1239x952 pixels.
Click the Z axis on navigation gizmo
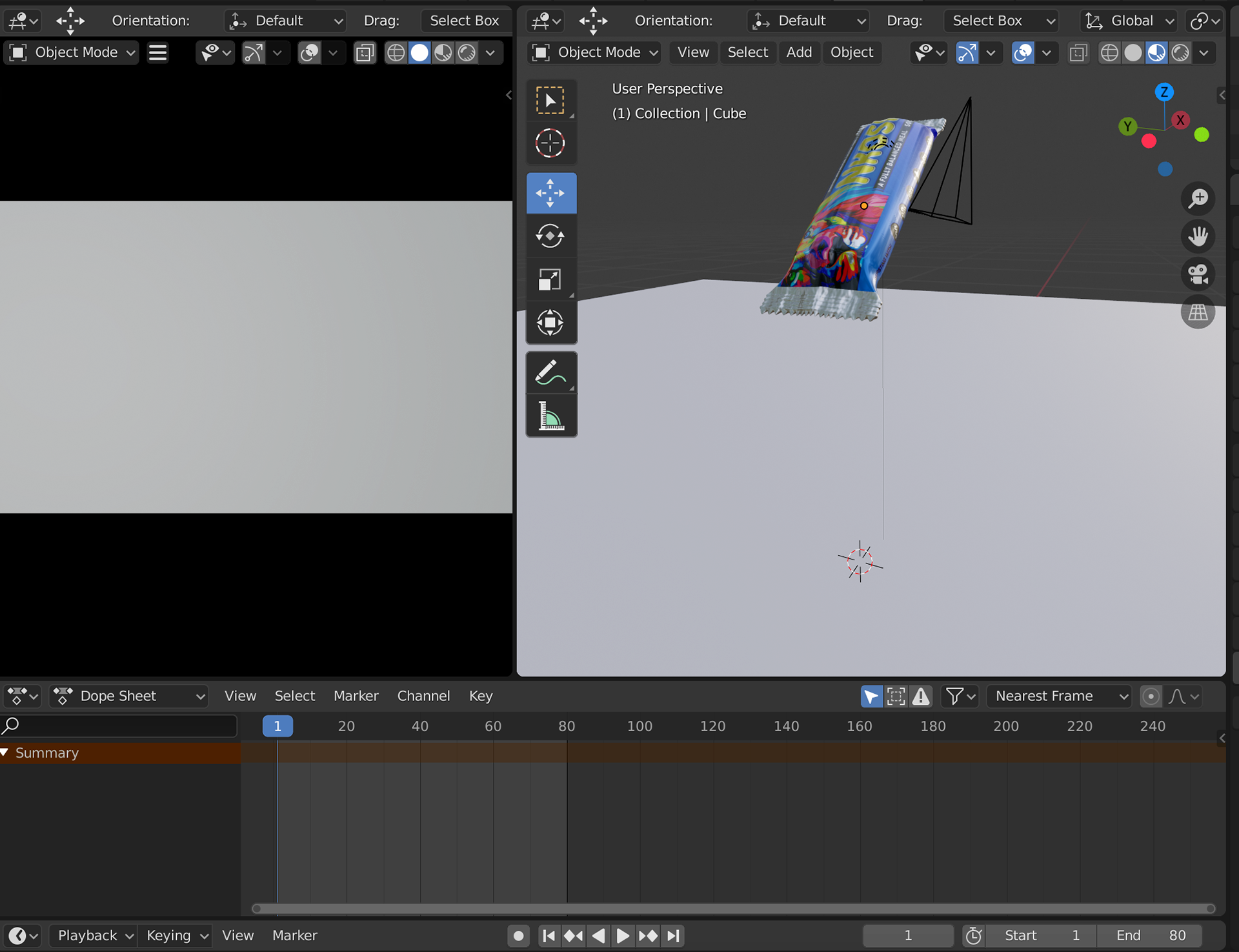pos(1164,92)
